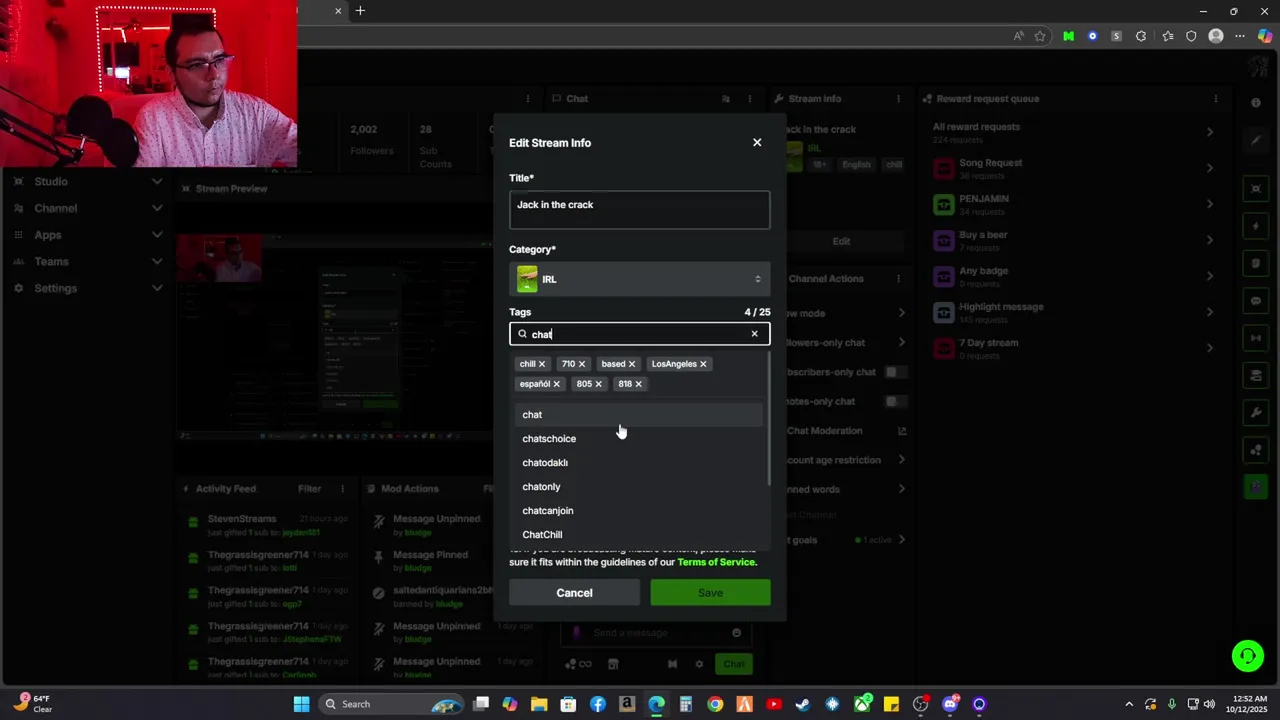Click the taskbar Search box
Screen dimensions: 1280x720
tap(392, 704)
